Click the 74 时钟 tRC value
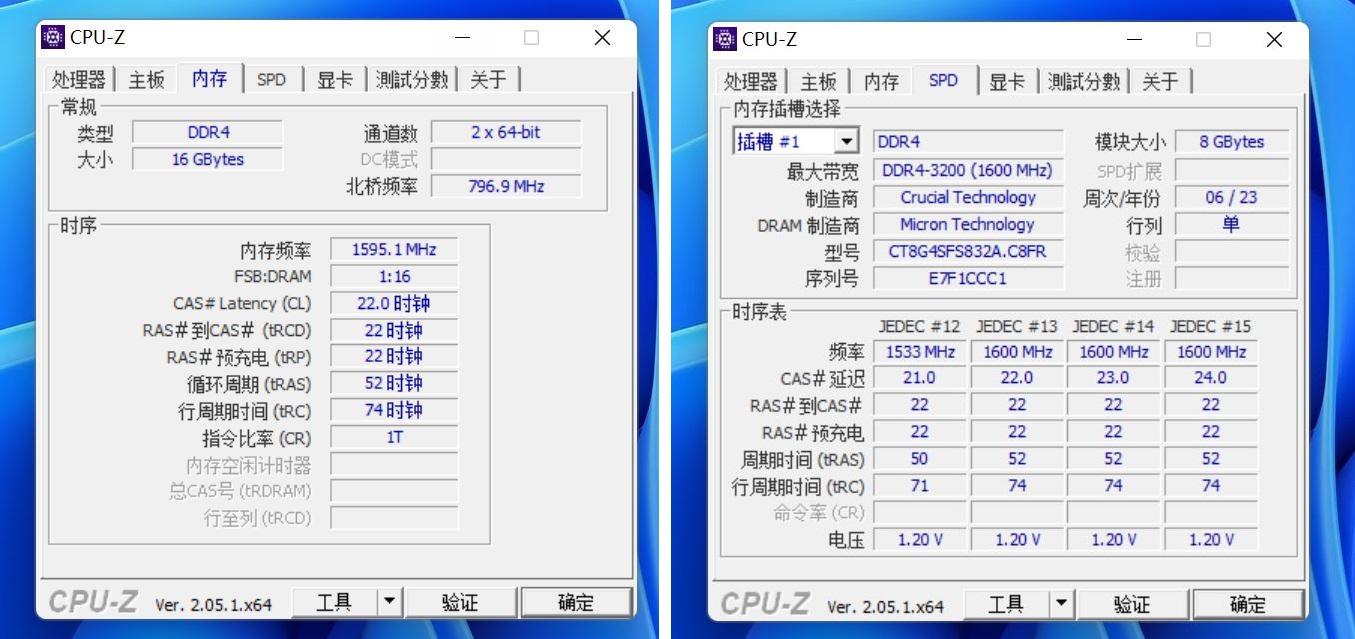The width and height of the screenshot is (1355, 639). point(394,410)
